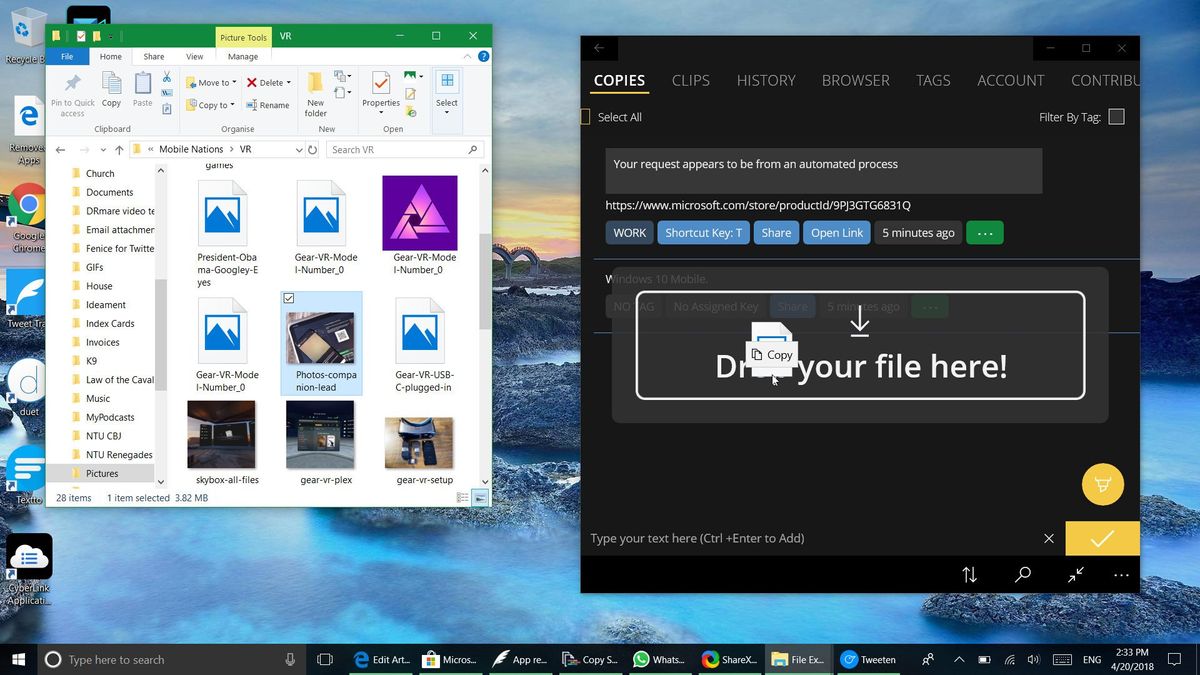
Task: Click the yellow shopping cart icon
Action: point(1101,484)
